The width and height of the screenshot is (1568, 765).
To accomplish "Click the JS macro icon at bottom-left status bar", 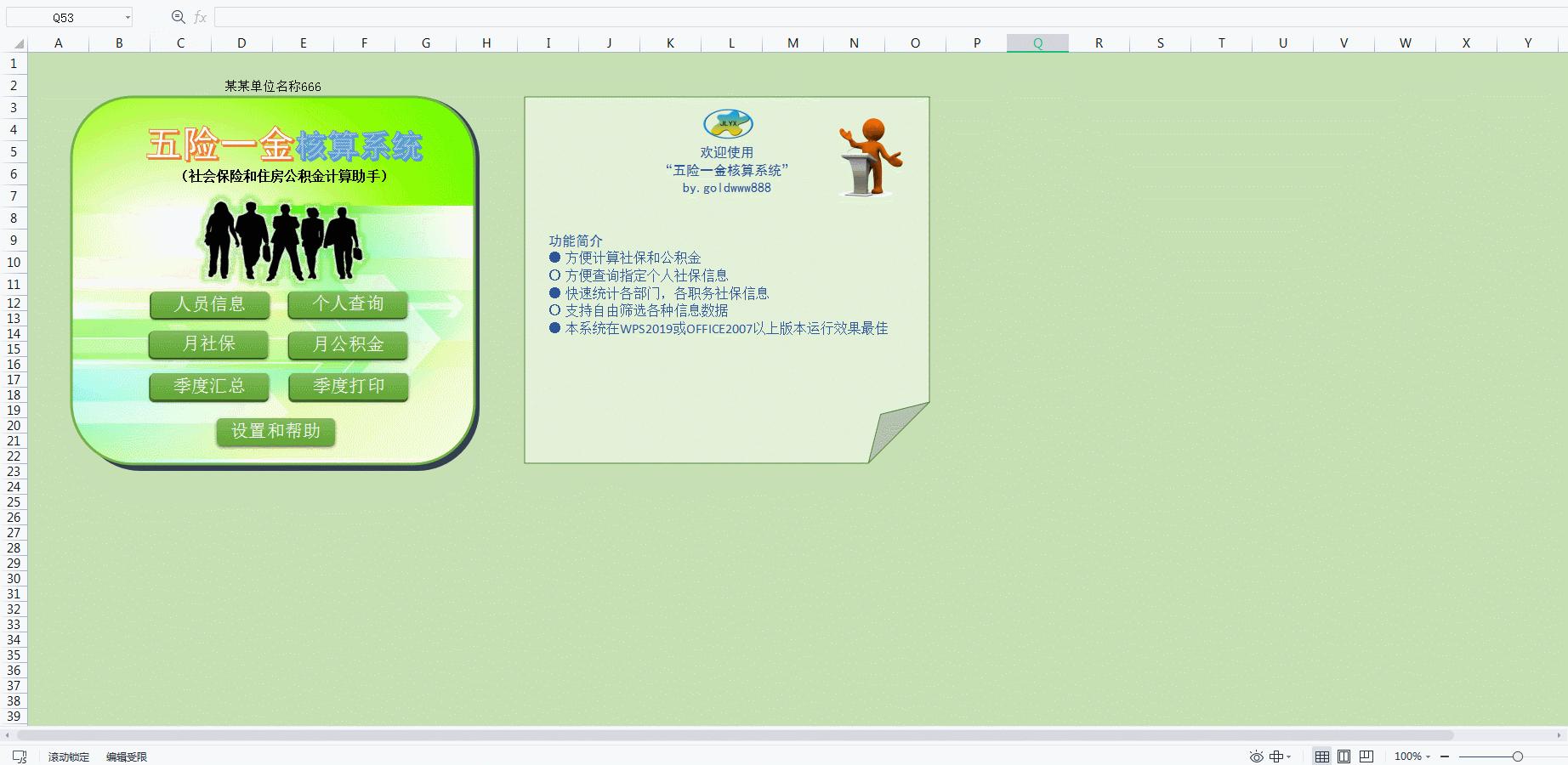I will (19, 756).
